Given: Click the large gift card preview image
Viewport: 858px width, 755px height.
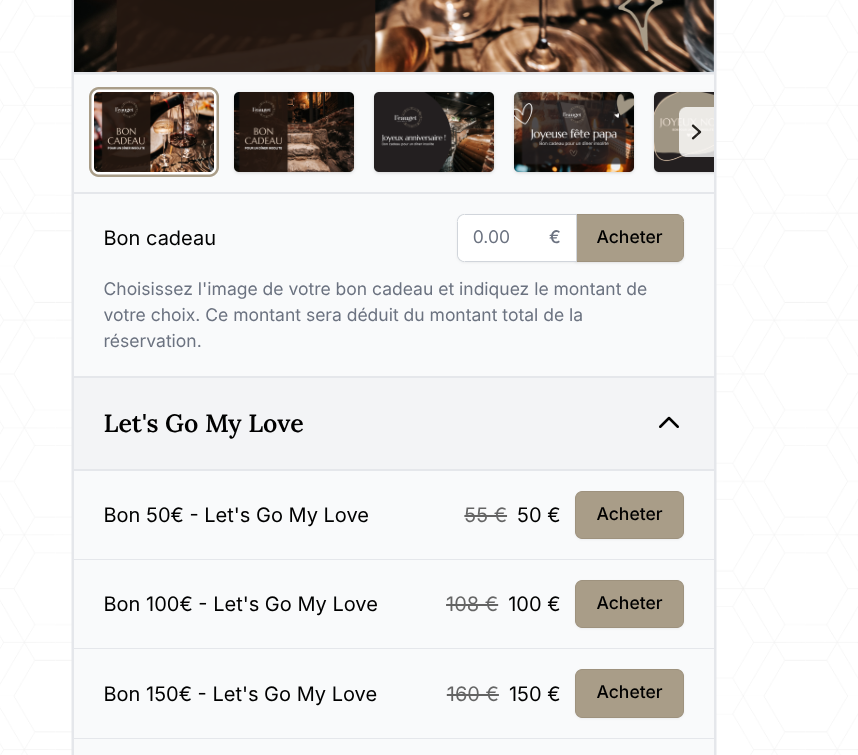Looking at the screenshot, I should tap(394, 36).
